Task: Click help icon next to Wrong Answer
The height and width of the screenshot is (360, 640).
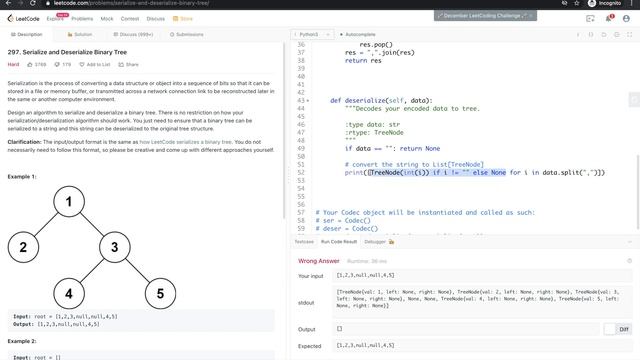Action: (629, 261)
